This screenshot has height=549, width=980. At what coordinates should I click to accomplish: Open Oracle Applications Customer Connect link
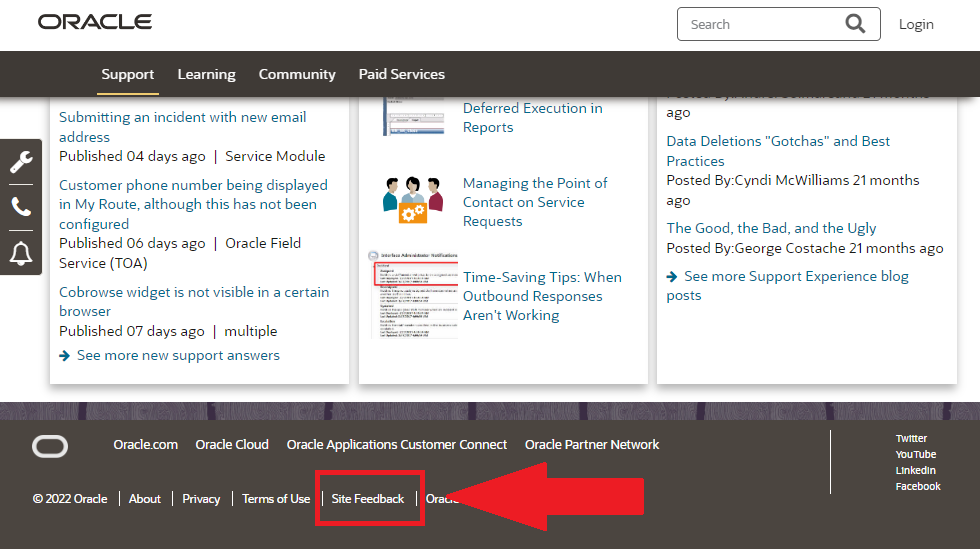(397, 445)
